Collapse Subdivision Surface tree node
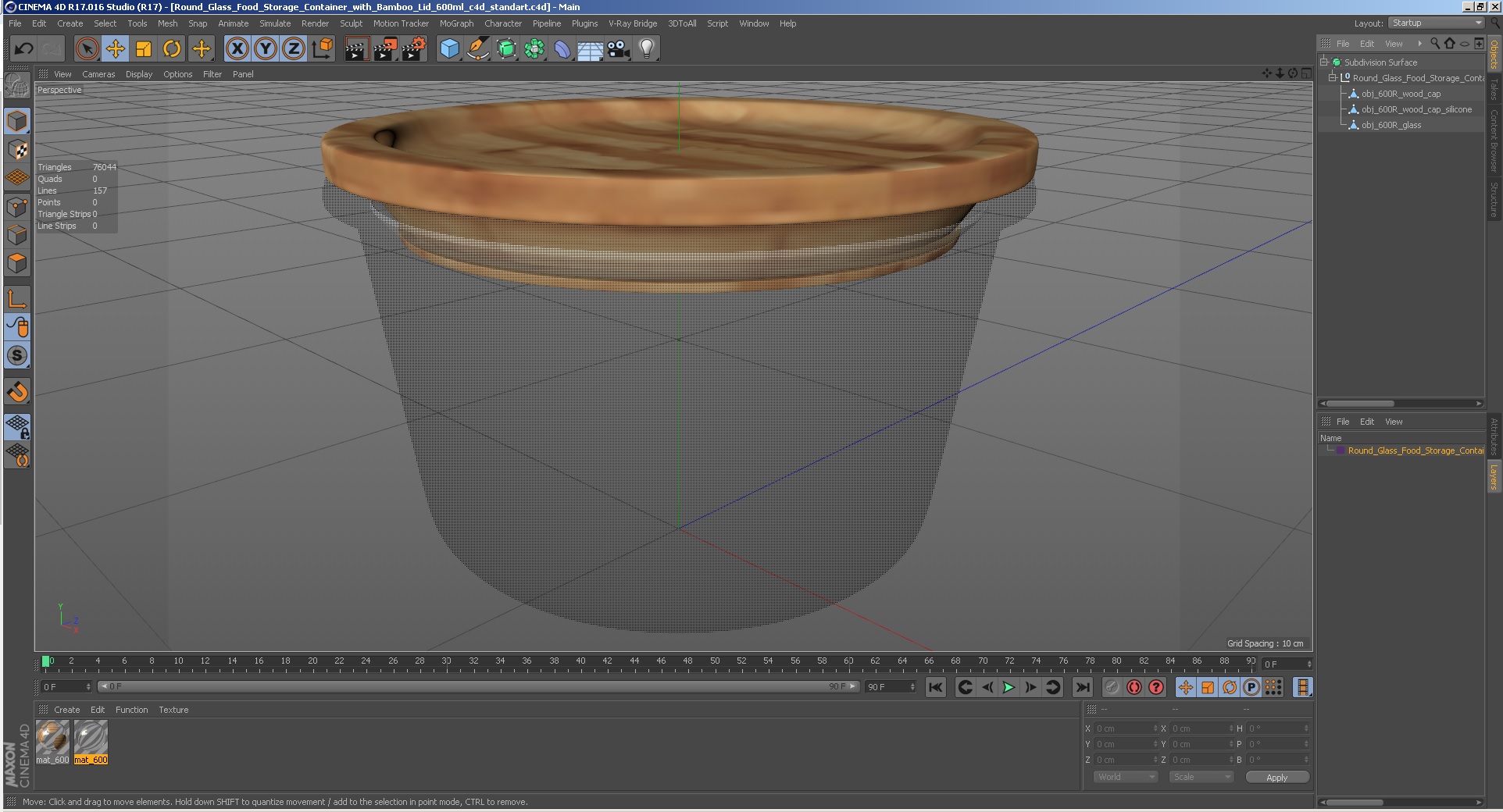Viewport: 1503px width, 812px height. (x=1324, y=62)
